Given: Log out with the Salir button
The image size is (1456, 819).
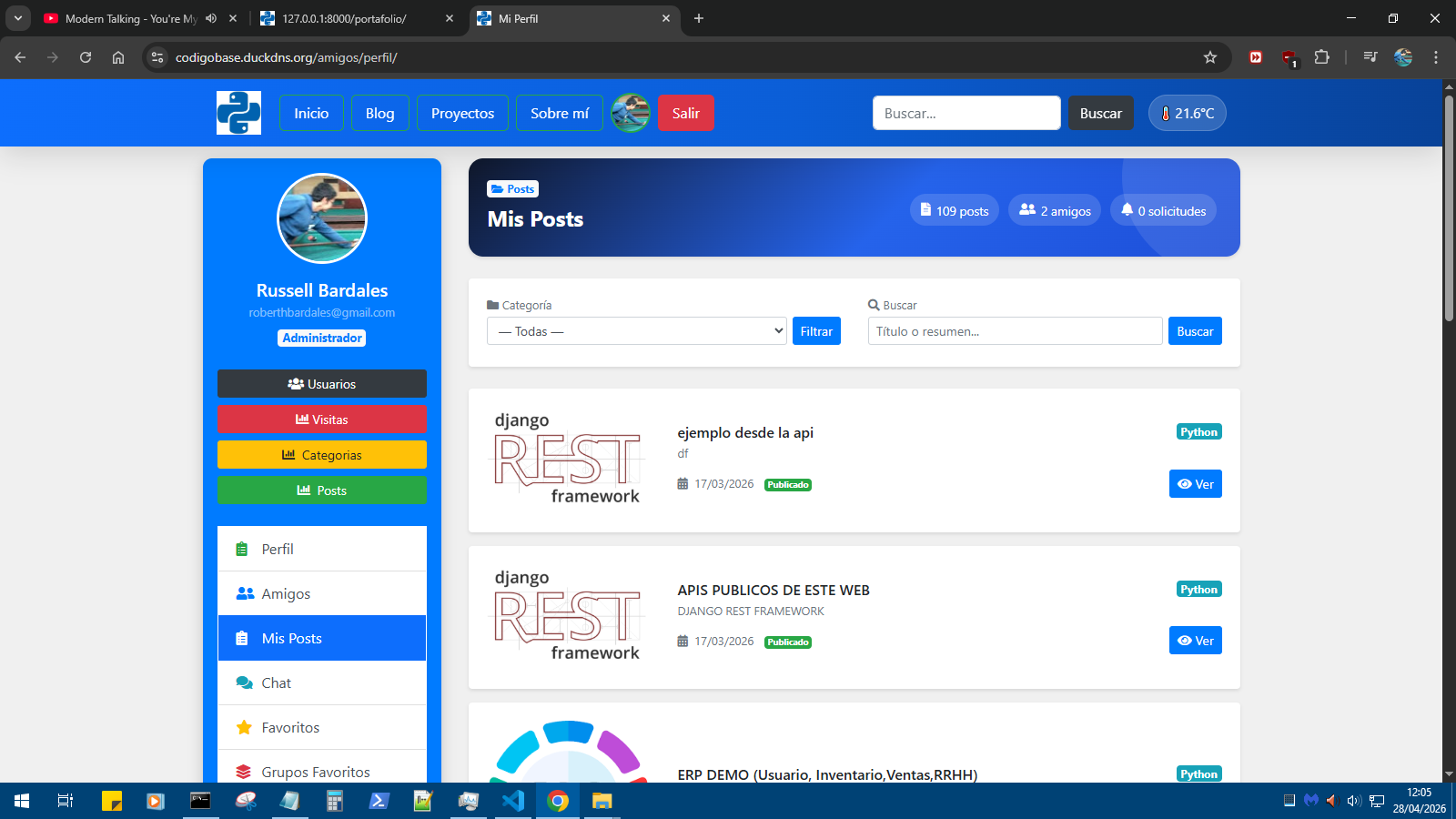Looking at the screenshot, I should pos(686,113).
